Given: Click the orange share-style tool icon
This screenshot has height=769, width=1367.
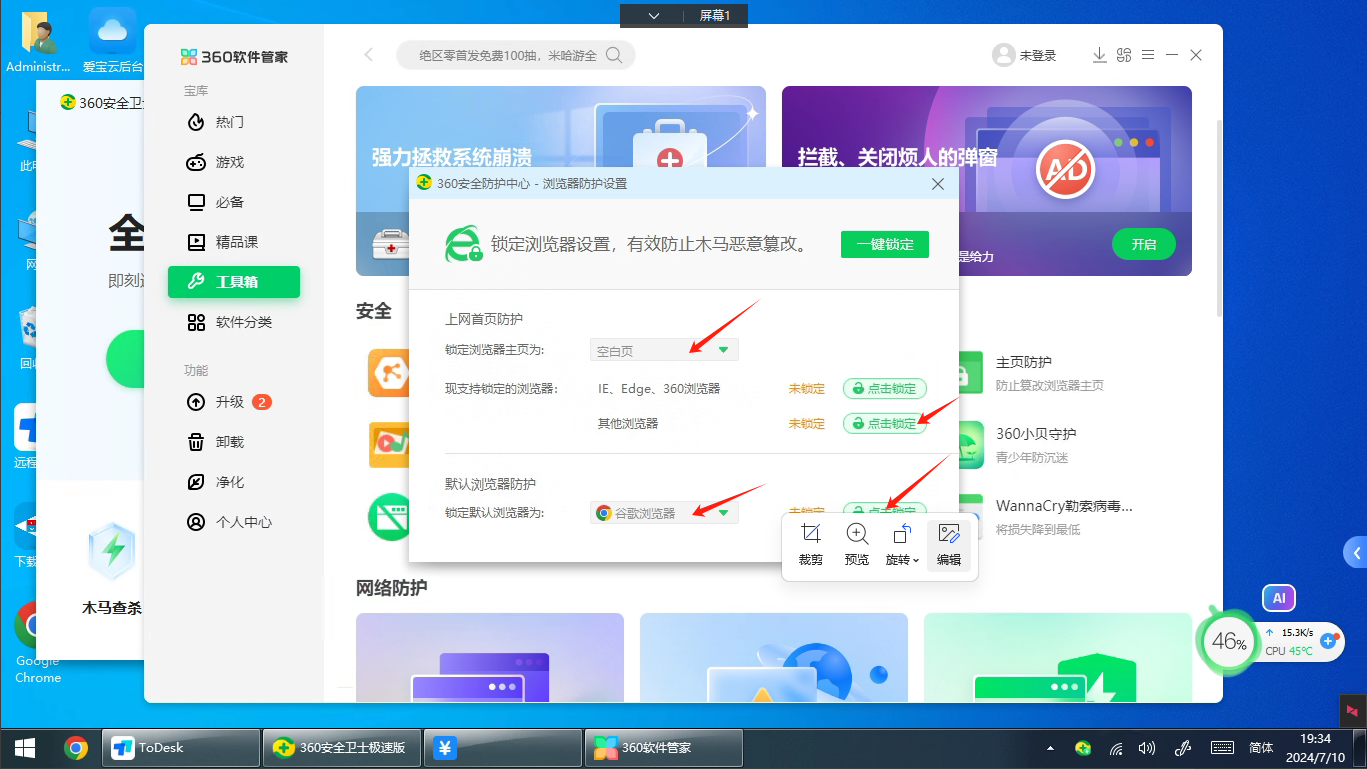Looking at the screenshot, I should (x=388, y=373).
